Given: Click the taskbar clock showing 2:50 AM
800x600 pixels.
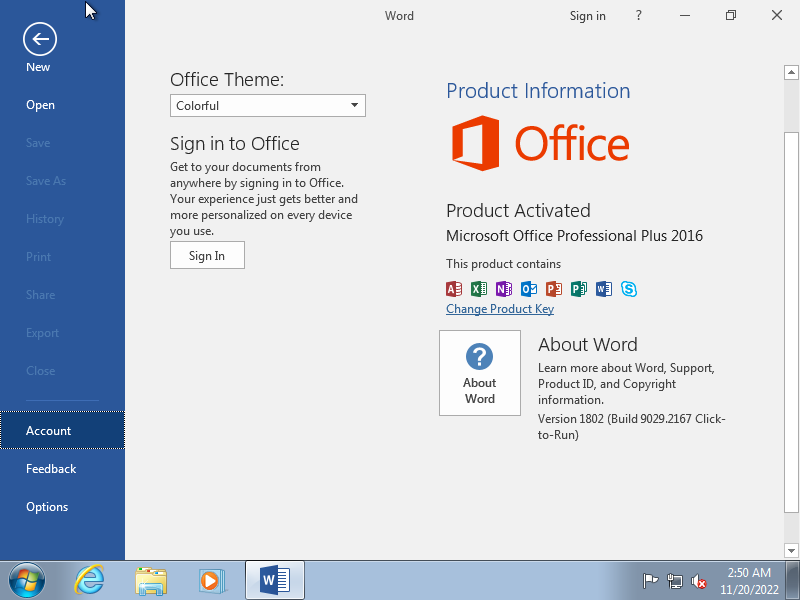Looking at the screenshot, I should pos(749,581).
